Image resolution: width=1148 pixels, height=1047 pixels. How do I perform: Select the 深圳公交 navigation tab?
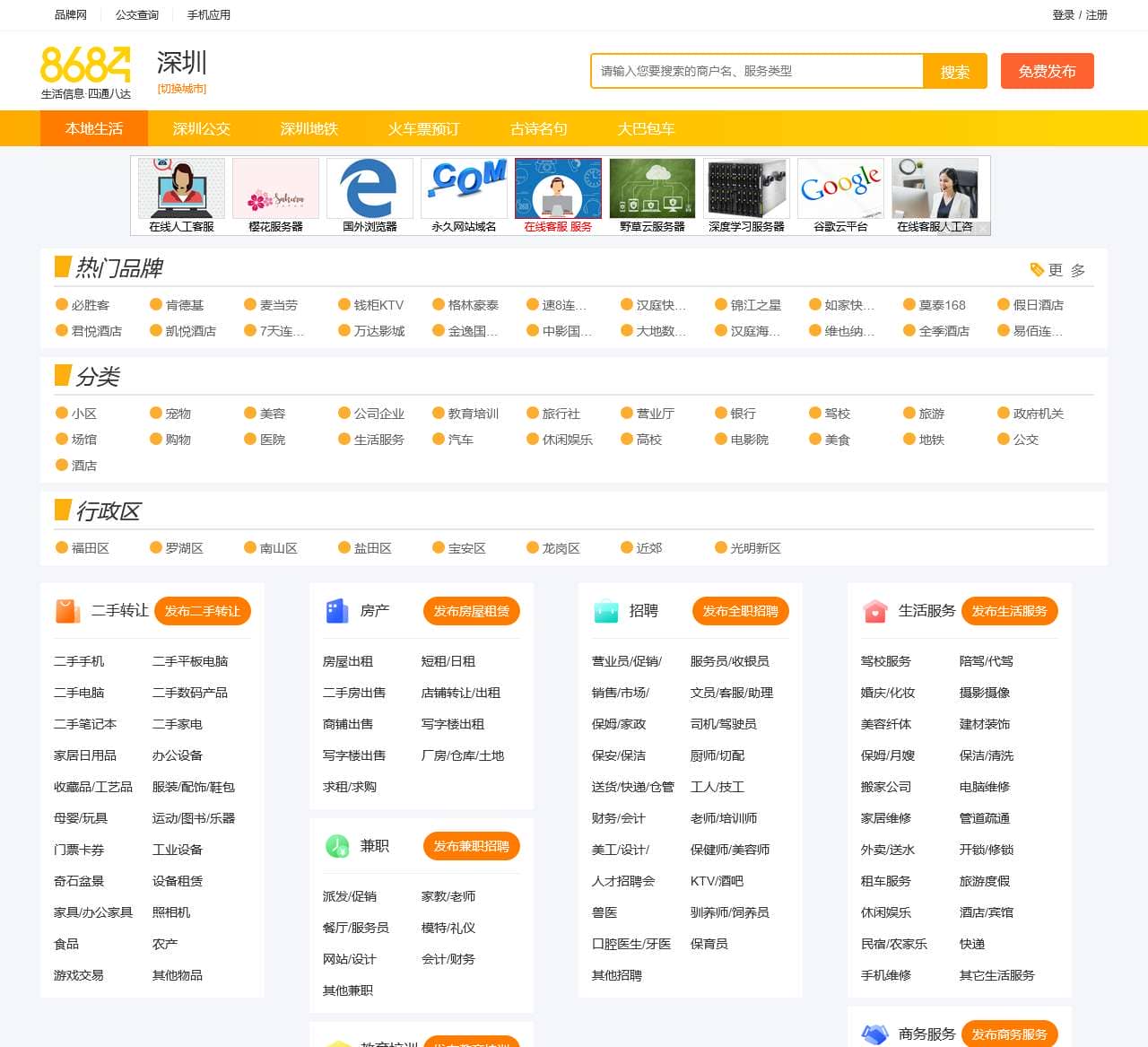click(x=202, y=128)
